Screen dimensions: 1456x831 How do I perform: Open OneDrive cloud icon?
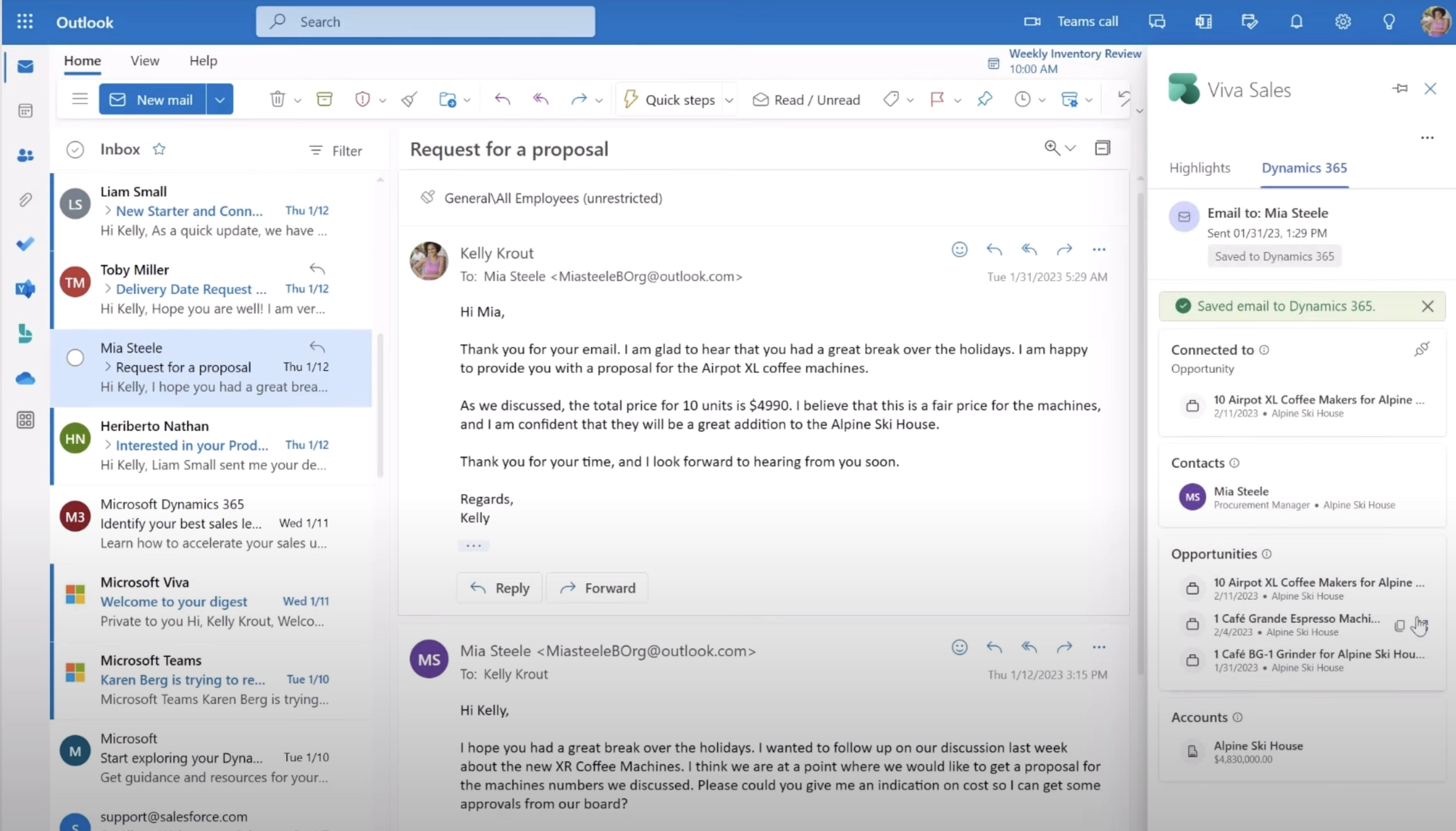point(25,378)
